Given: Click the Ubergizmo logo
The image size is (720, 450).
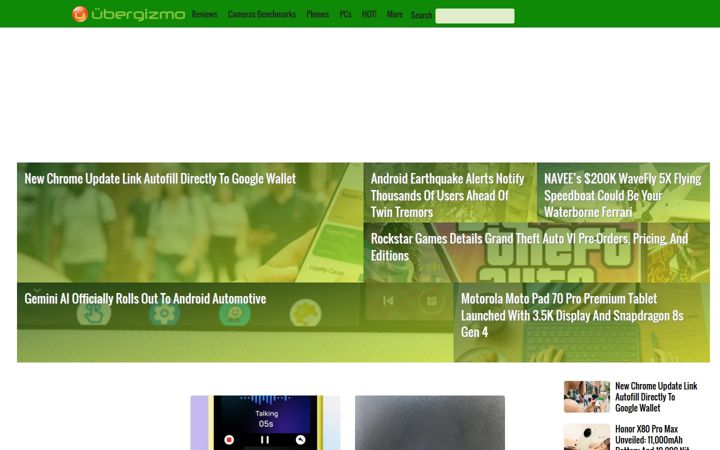Looking at the screenshot, I should click(129, 14).
